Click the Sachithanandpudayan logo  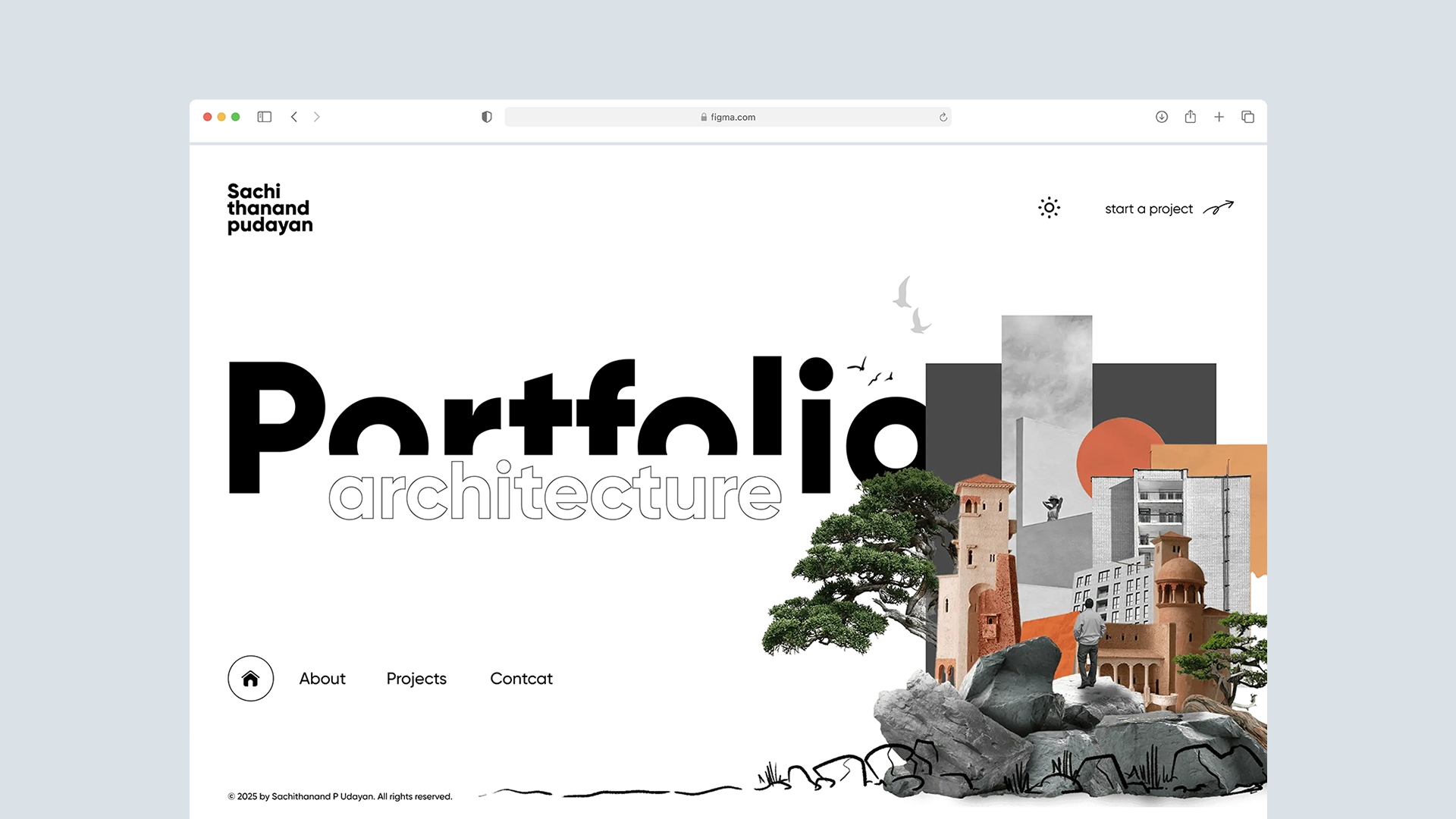tap(269, 208)
